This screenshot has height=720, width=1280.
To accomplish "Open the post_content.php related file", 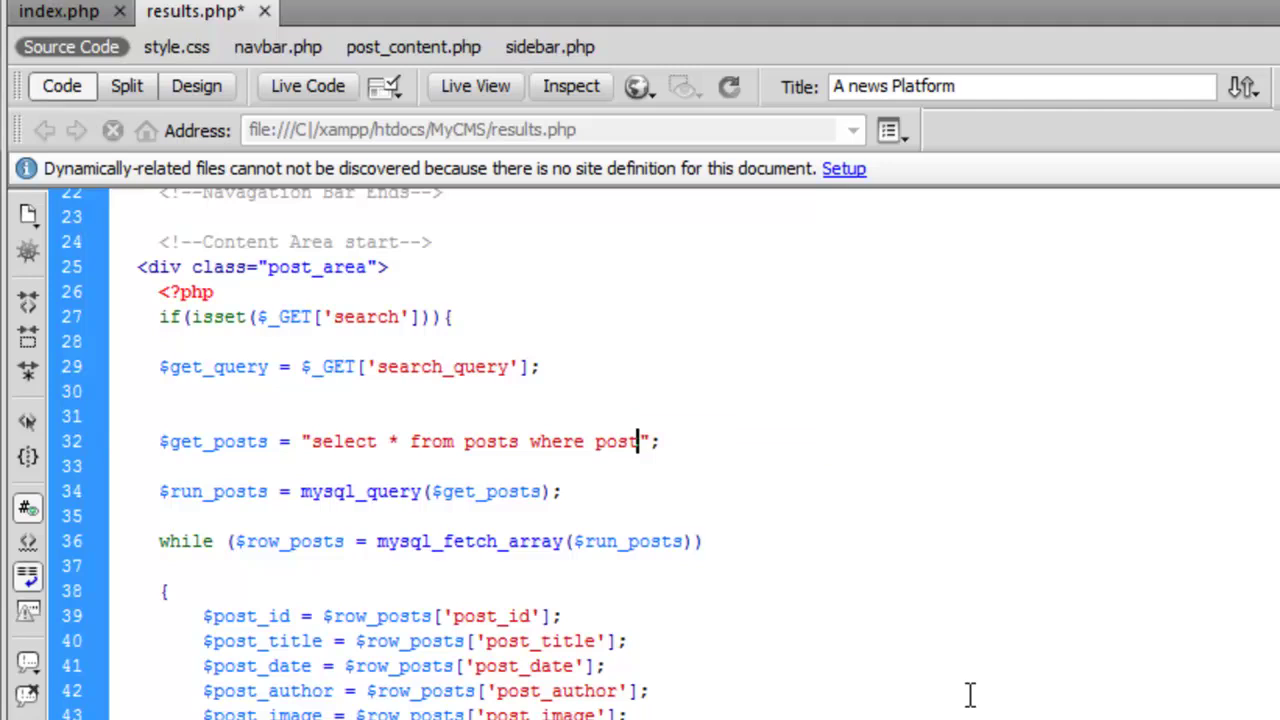I will tap(414, 47).
